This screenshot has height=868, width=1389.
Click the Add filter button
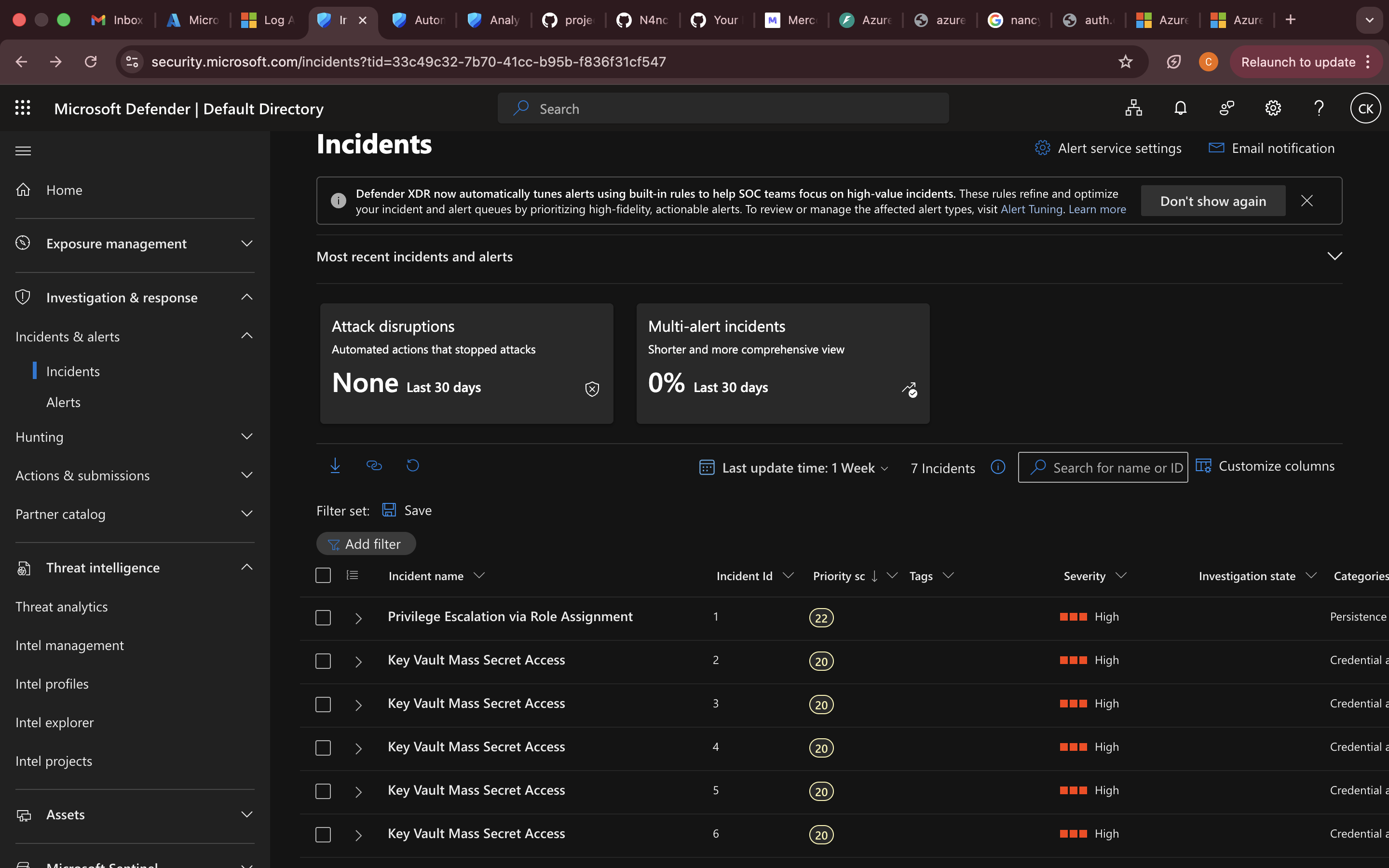366,543
